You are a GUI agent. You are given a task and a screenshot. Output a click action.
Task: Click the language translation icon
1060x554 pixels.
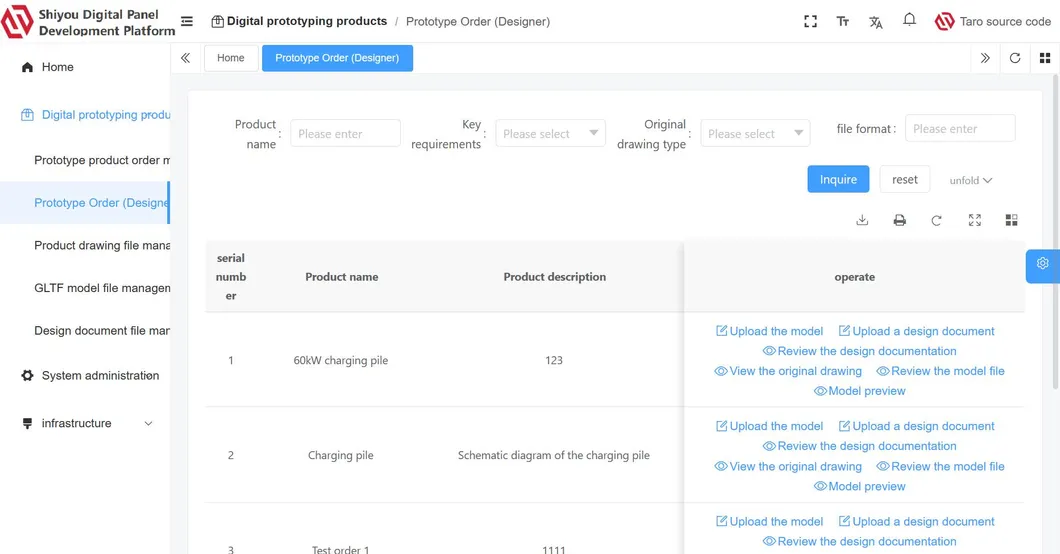tap(876, 21)
